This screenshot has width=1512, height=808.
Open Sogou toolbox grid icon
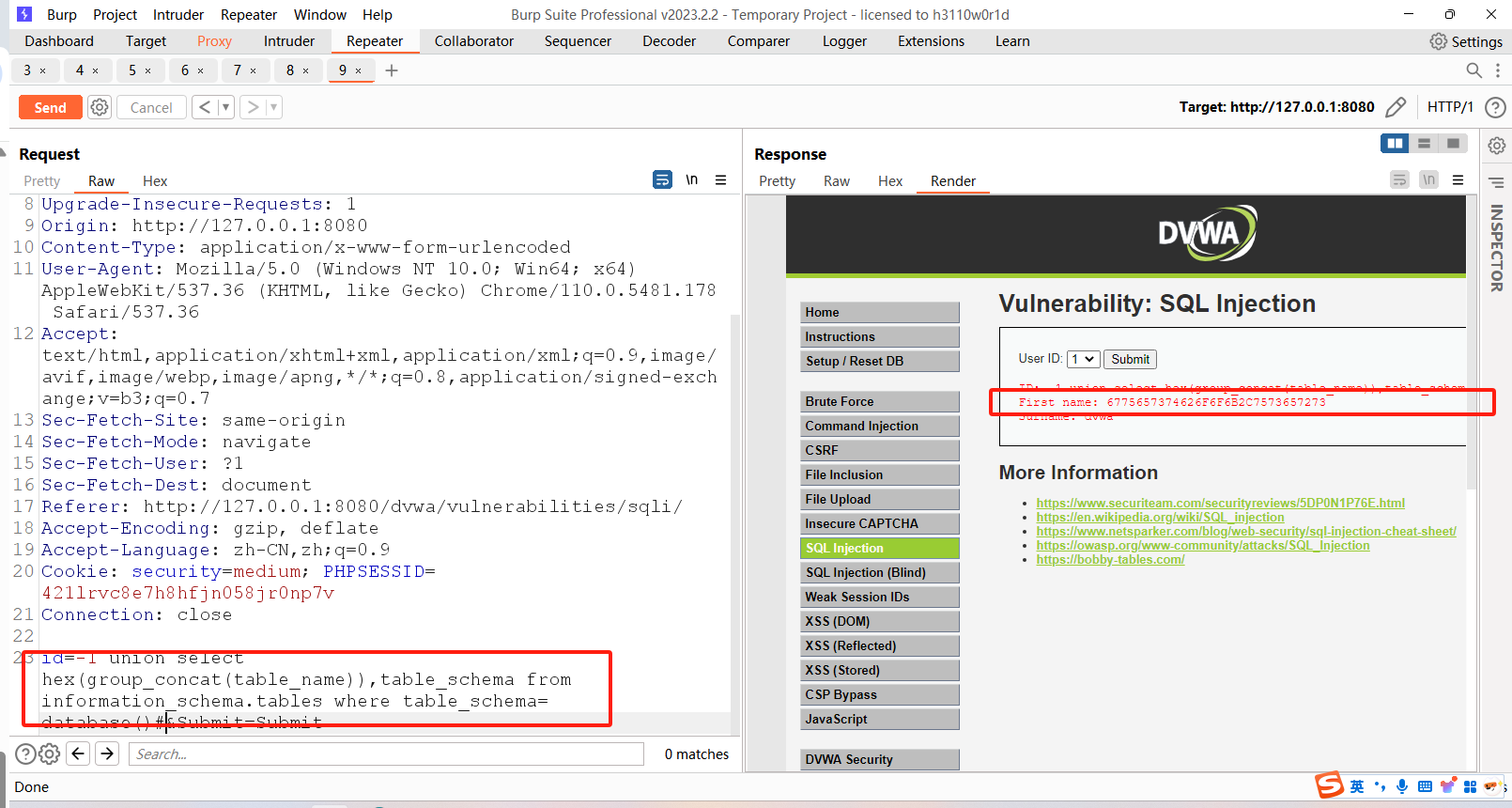pyautogui.click(x=1470, y=786)
